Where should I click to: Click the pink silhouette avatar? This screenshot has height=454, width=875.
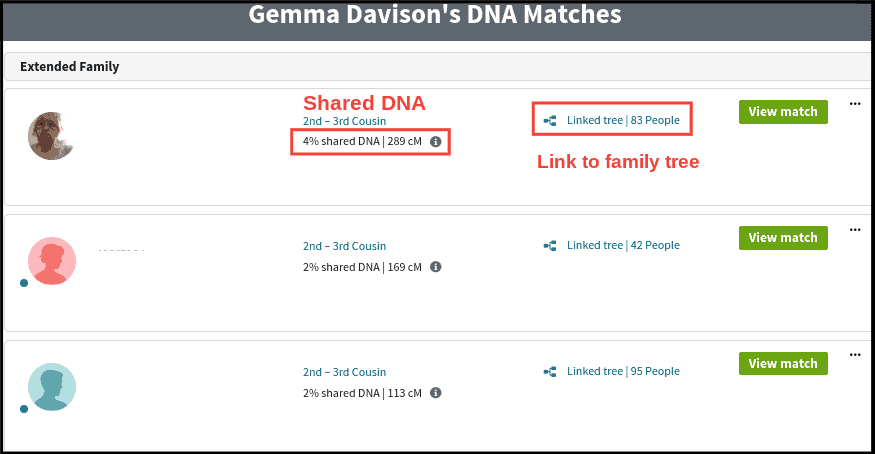coord(51,261)
